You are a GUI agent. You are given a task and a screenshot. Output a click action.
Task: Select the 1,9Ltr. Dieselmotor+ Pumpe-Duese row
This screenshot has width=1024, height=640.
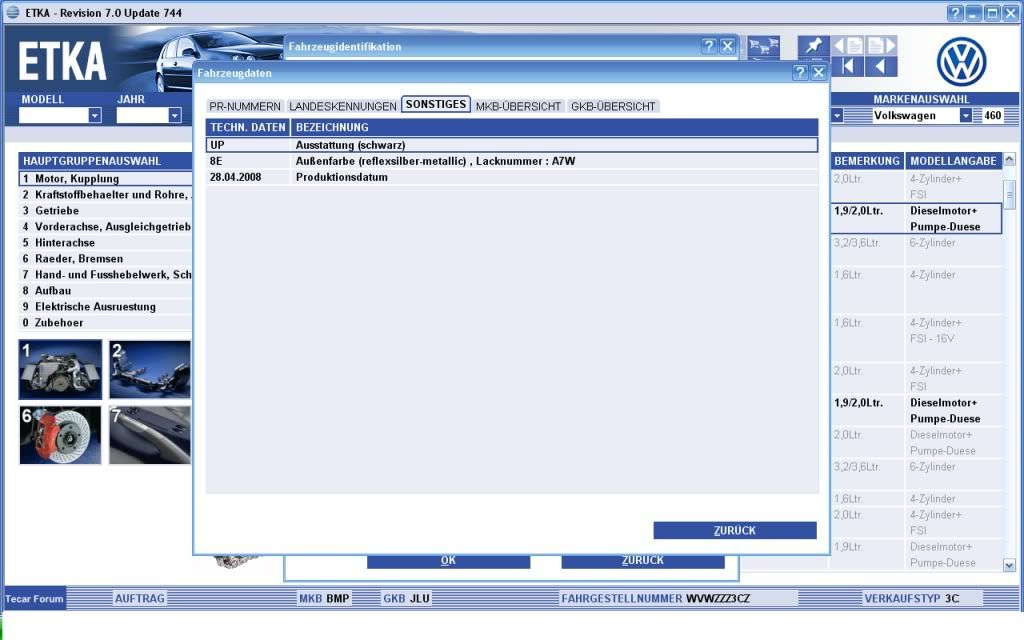(916, 554)
